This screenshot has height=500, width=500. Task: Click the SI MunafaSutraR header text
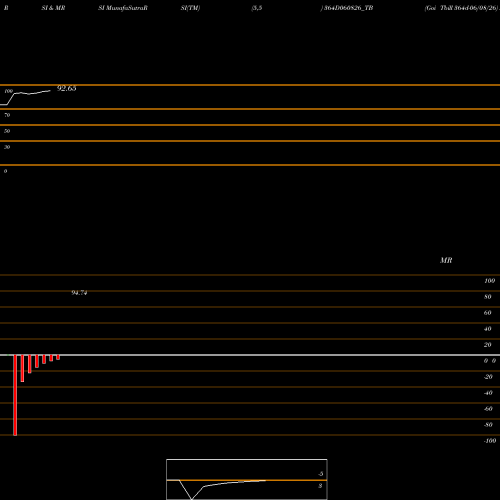[123, 8]
